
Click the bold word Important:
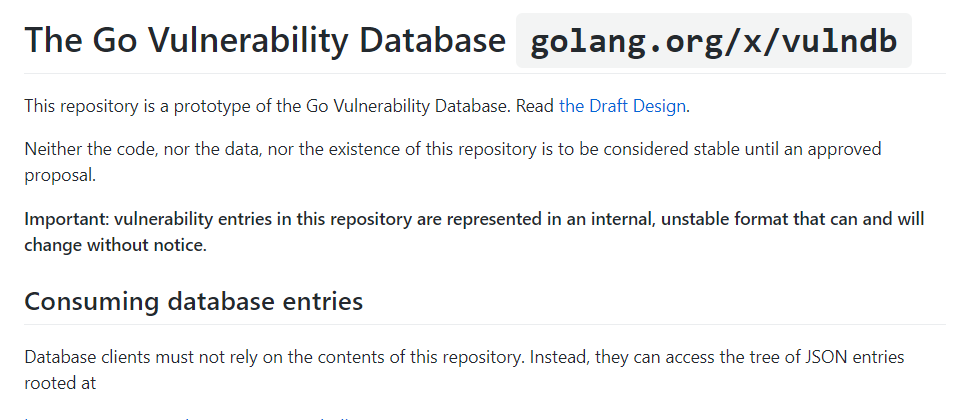[67, 219]
